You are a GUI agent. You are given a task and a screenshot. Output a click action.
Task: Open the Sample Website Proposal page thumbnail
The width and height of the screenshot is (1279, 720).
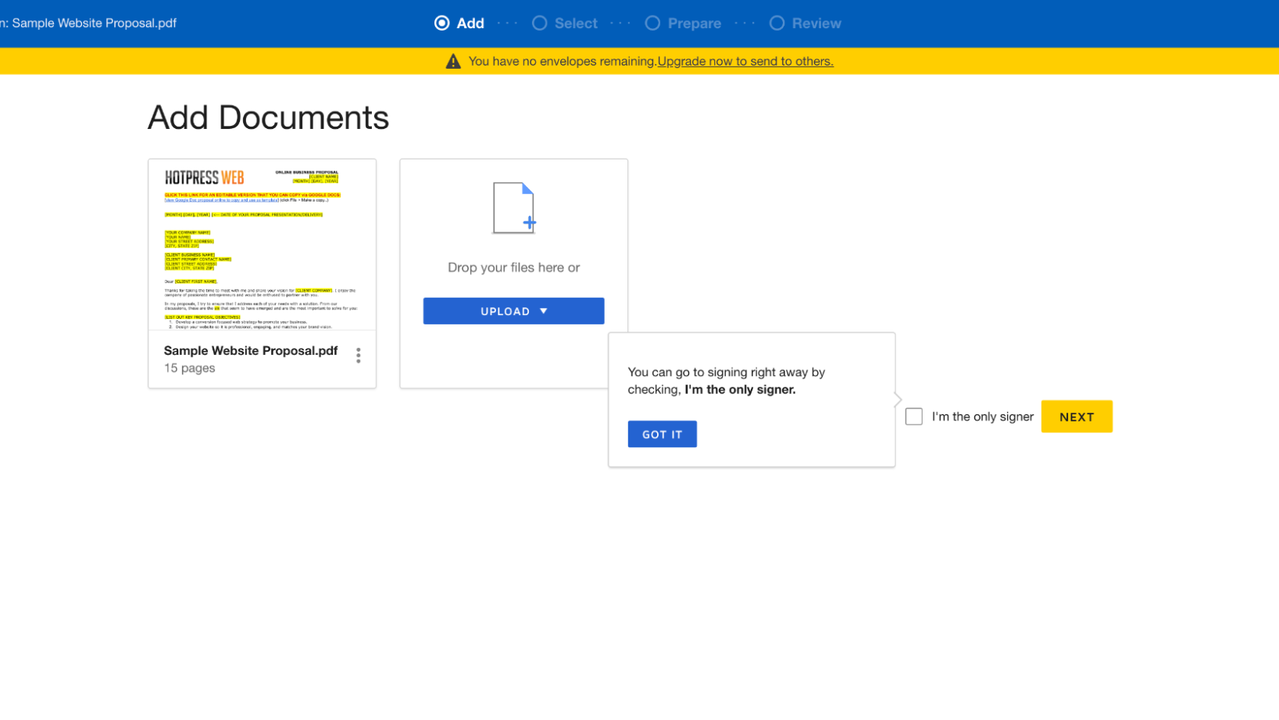coord(262,245)
